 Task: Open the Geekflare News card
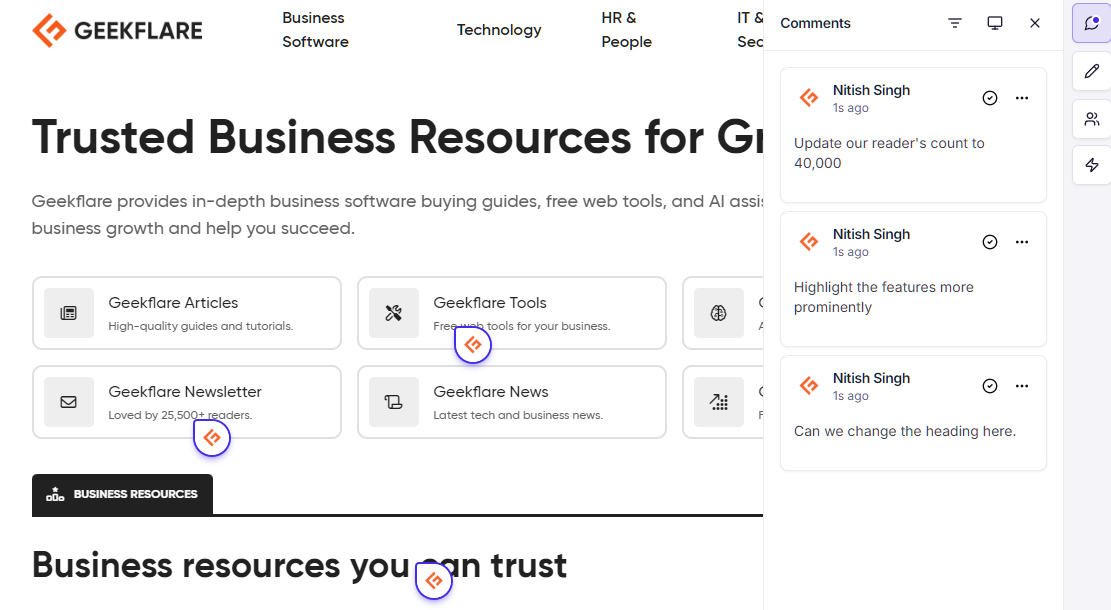coord(512,402)
